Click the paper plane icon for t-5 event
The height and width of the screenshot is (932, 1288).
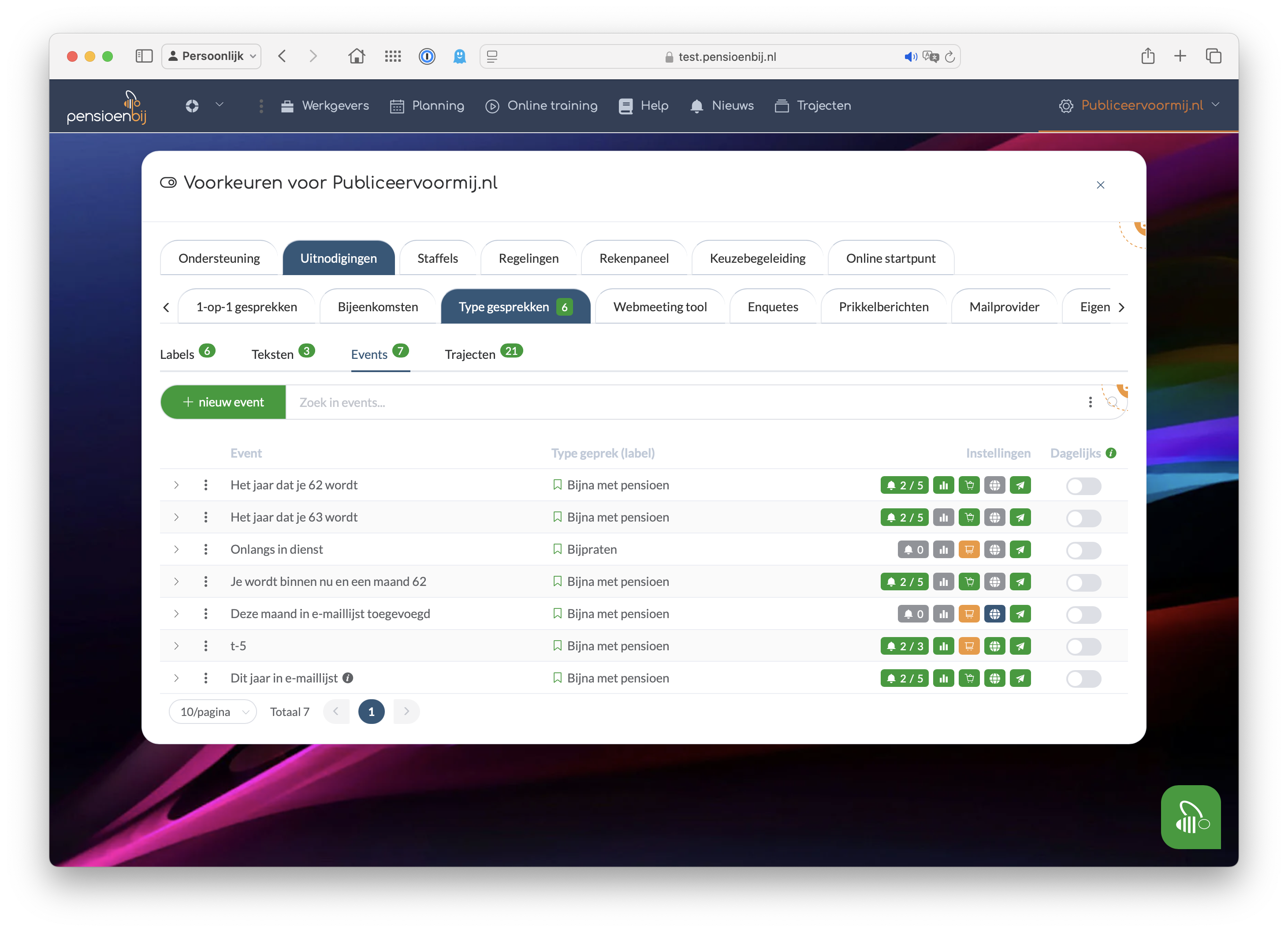coord(1020,646)
